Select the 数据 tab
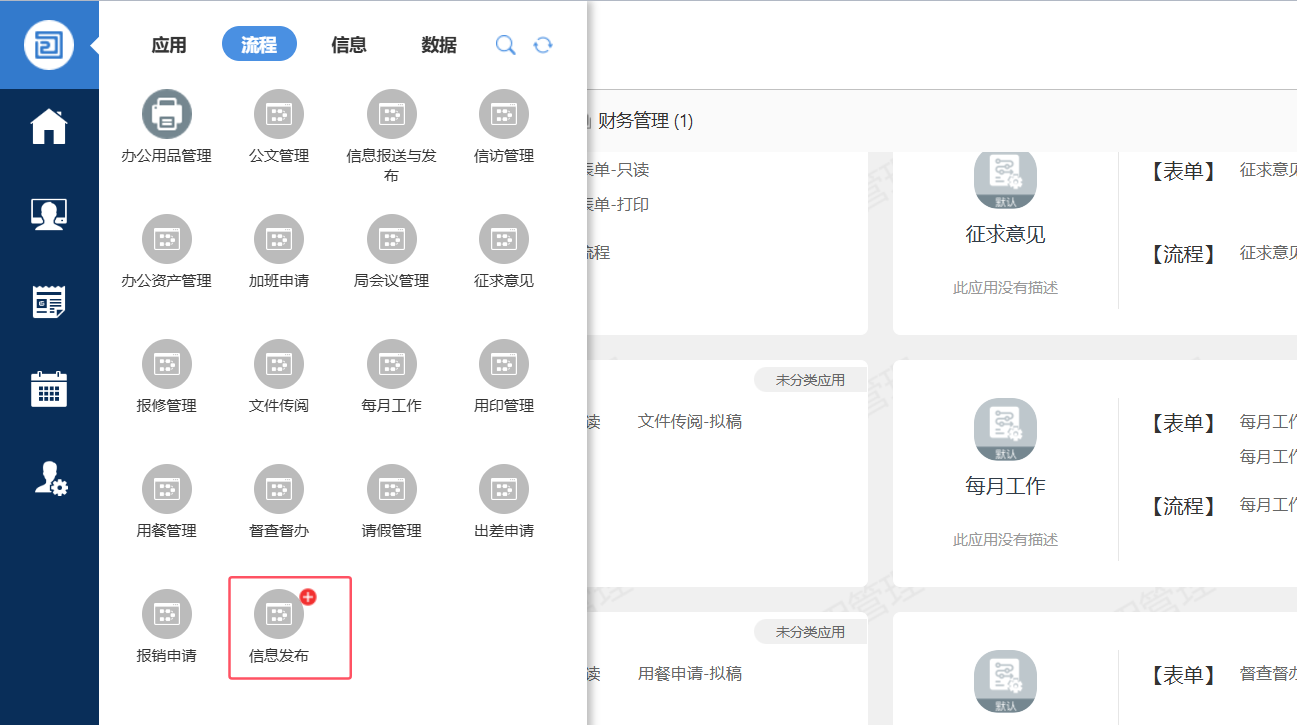 click(439, 45)
